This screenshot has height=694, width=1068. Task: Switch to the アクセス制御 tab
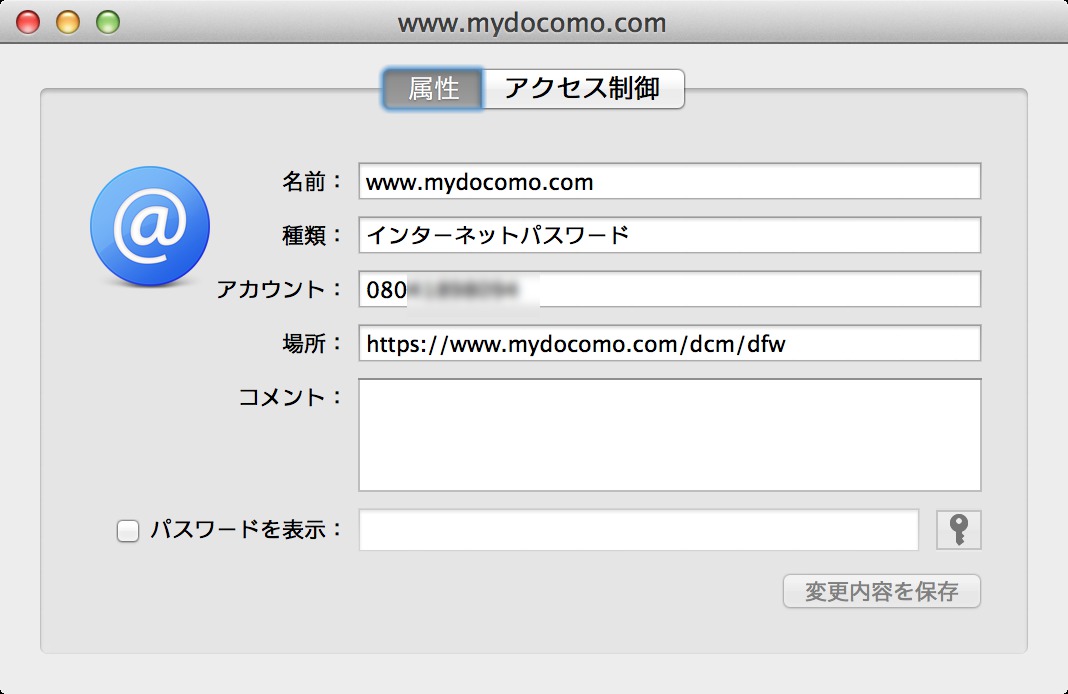click(583, 89)
